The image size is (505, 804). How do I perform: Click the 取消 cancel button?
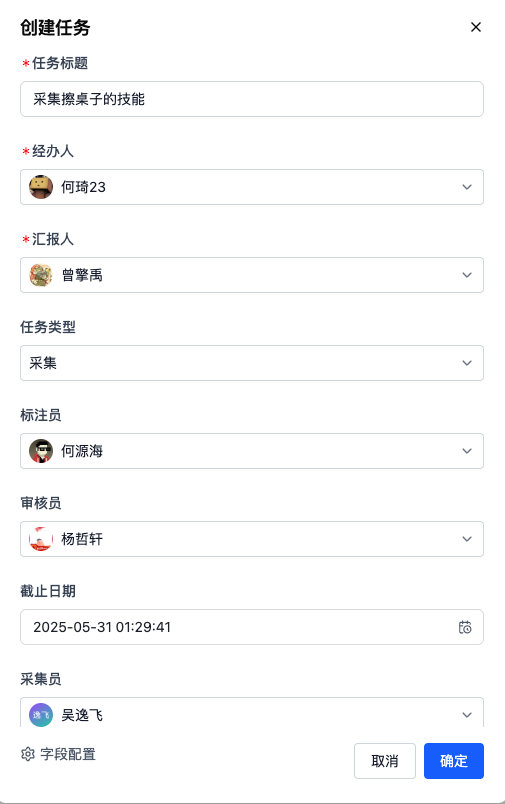[385, 761]
